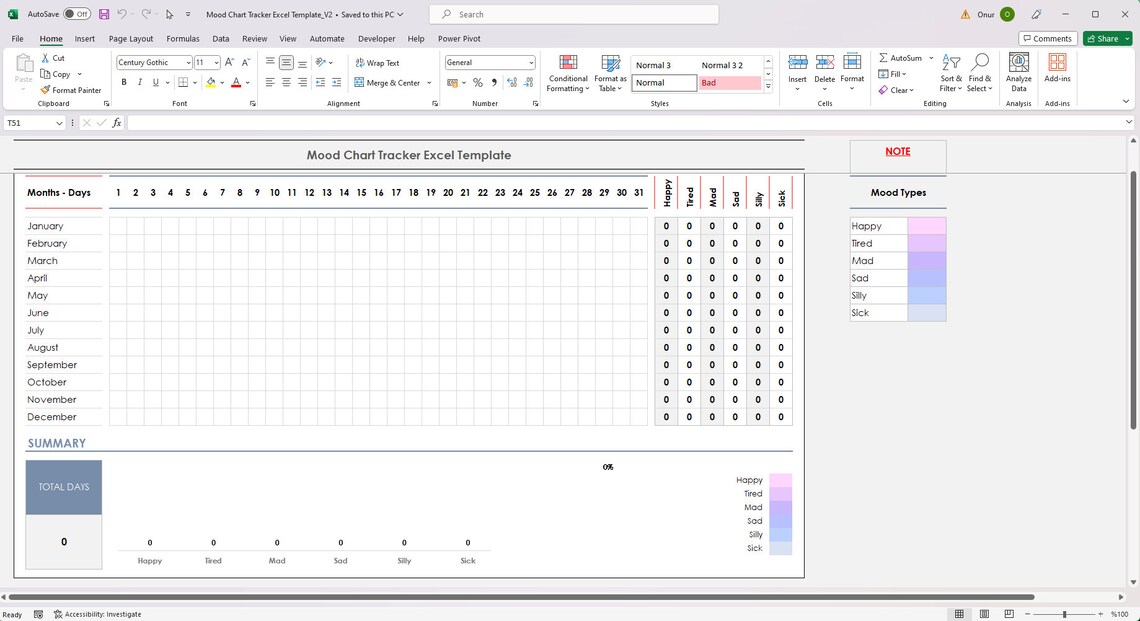Viewport: 1140px width, 621px height.
Task: Click the Share button
Action: (1105, 38)
